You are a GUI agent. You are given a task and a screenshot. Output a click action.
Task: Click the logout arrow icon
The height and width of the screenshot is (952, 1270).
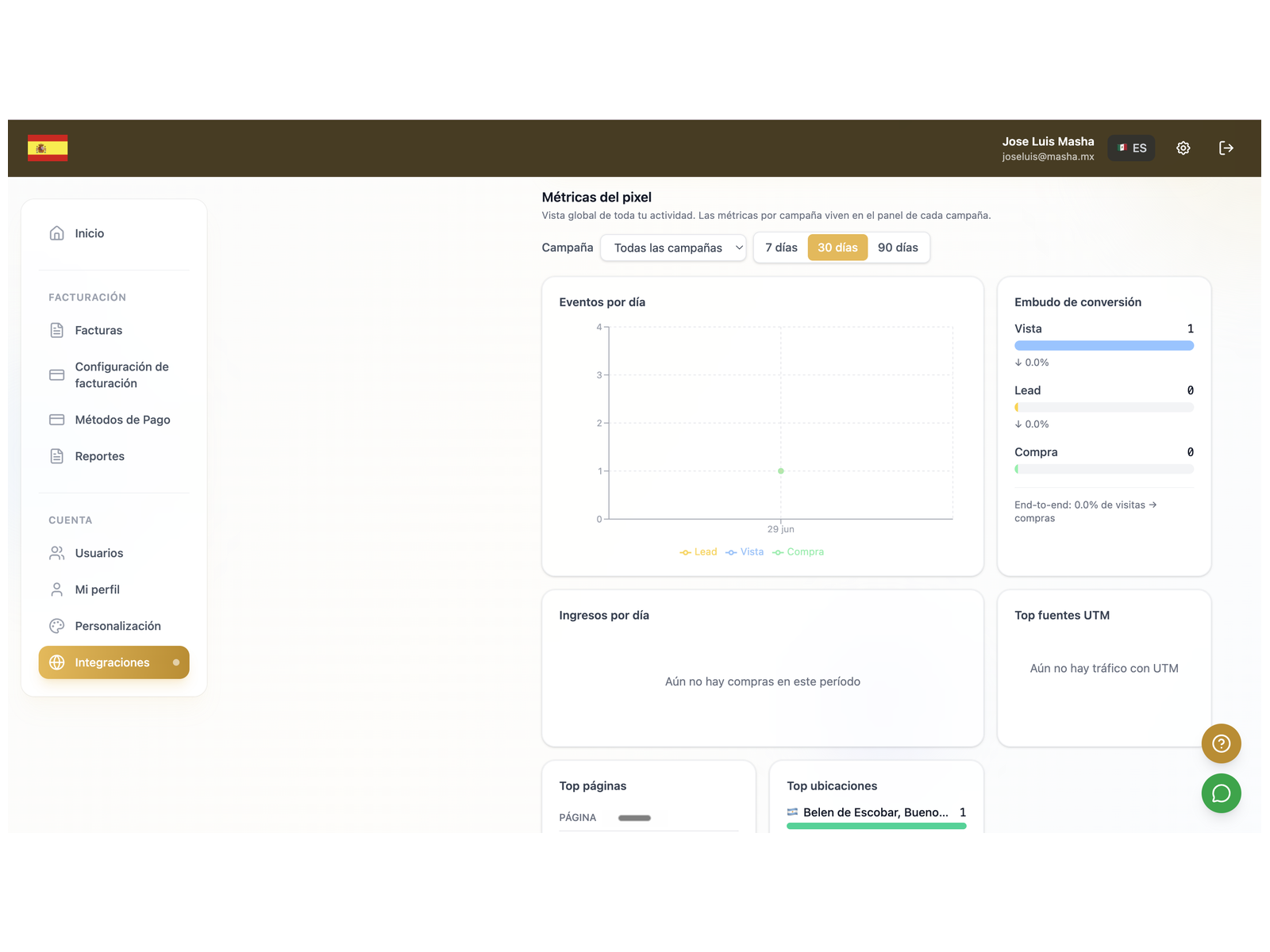tap(1226, 148)
